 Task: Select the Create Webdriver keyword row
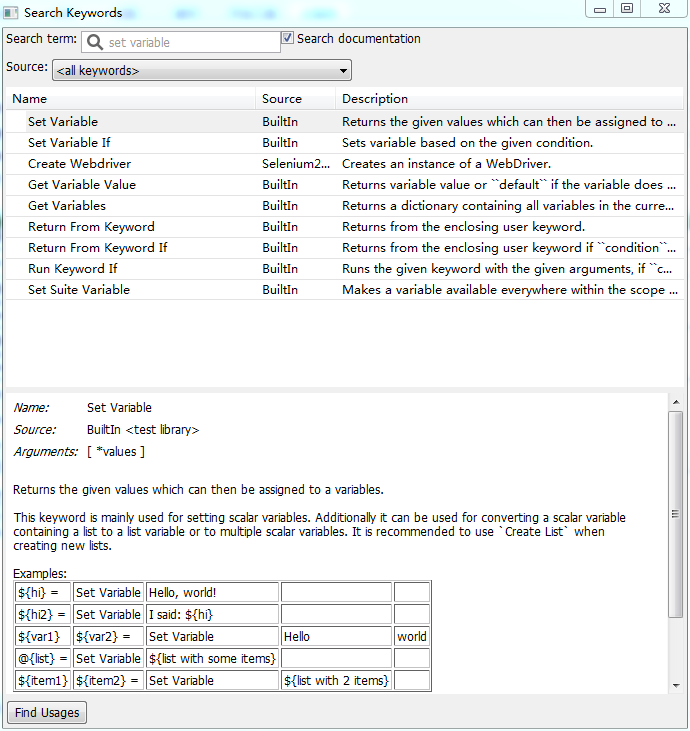click(345, 164)
